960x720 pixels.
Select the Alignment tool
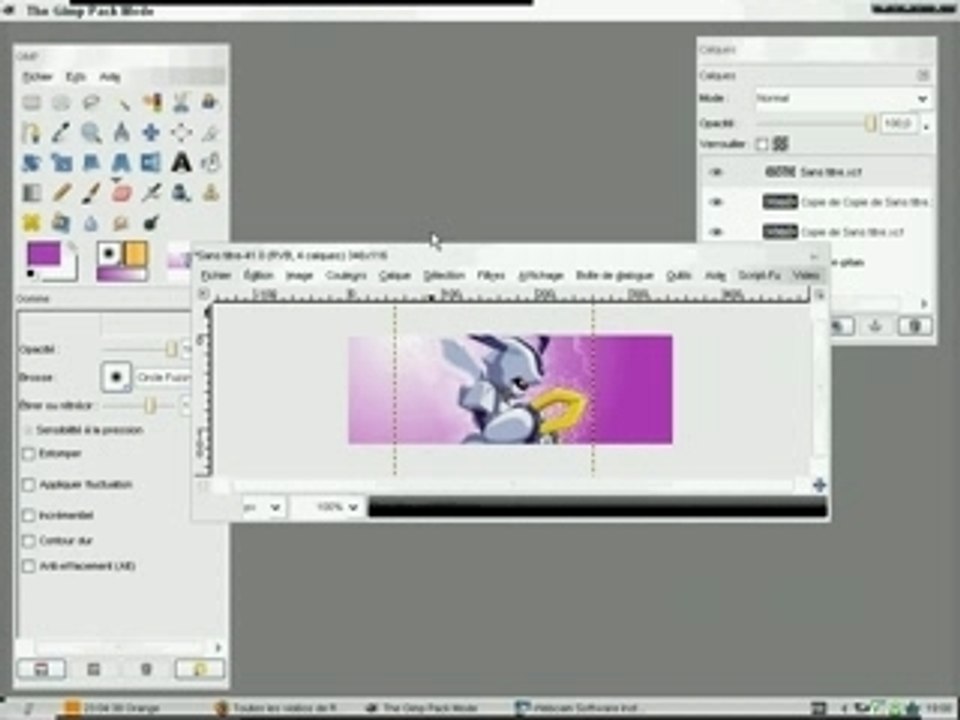[x=181, y=132]
